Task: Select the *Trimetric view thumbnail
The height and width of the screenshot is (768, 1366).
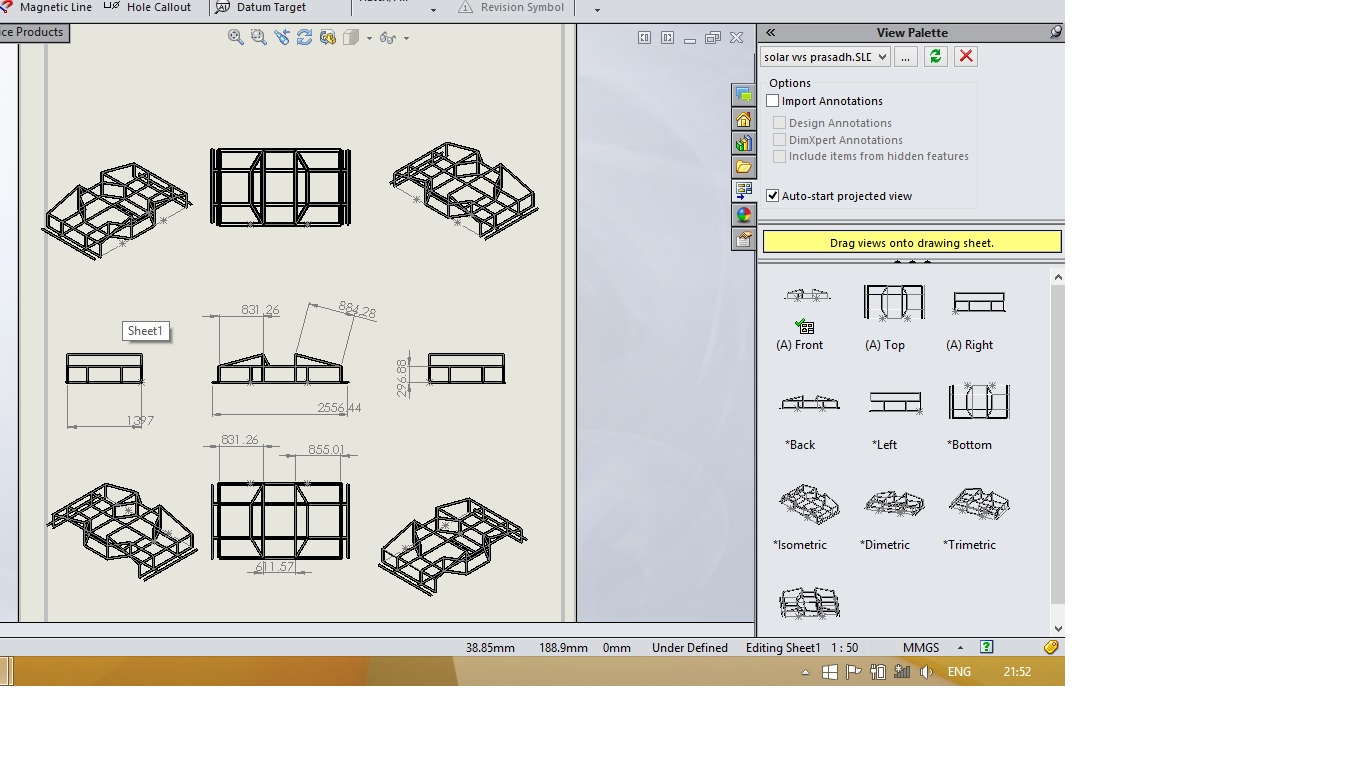Action: point(979,502)
